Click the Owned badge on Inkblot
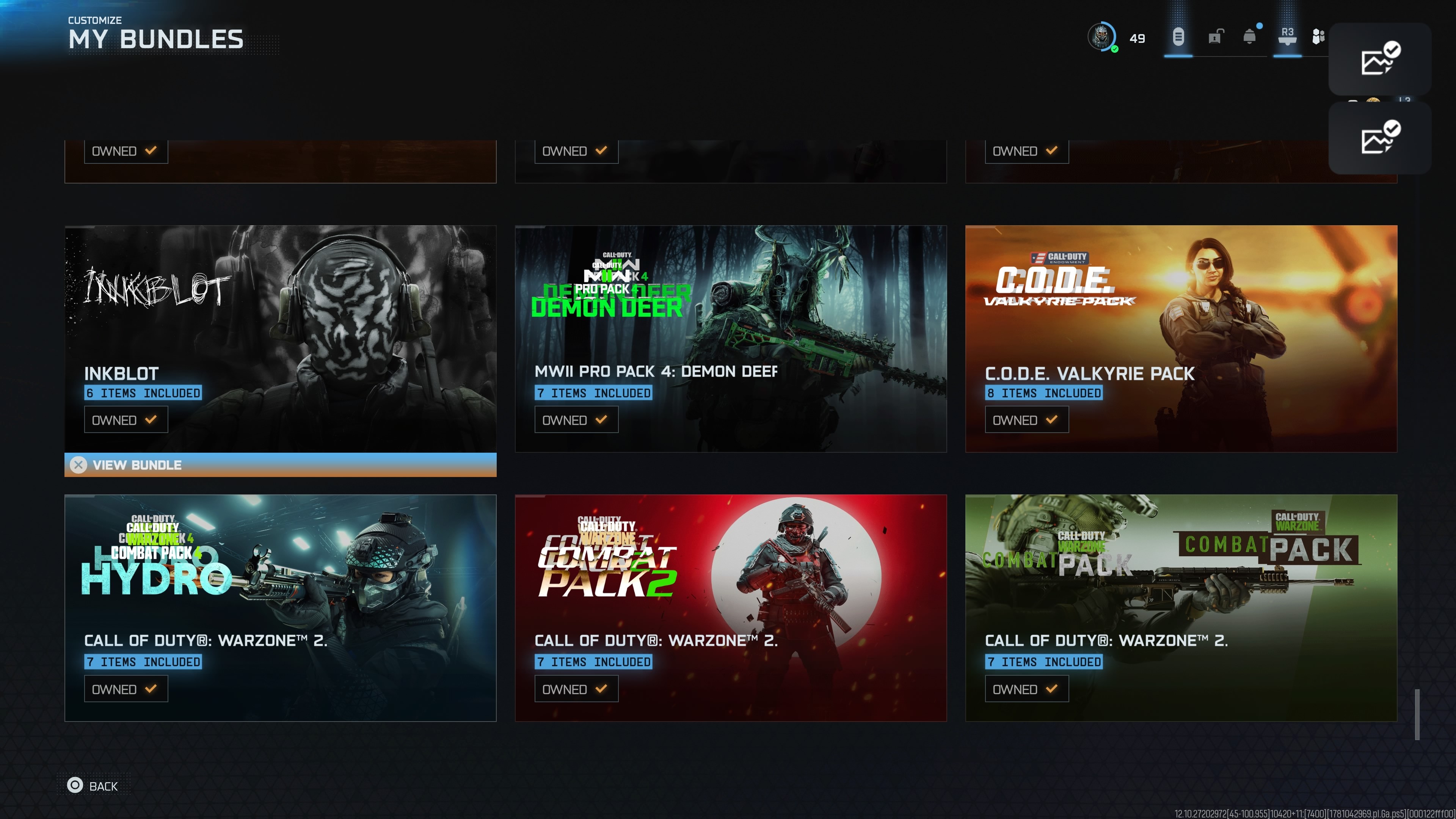 click(x=126, y=420)
